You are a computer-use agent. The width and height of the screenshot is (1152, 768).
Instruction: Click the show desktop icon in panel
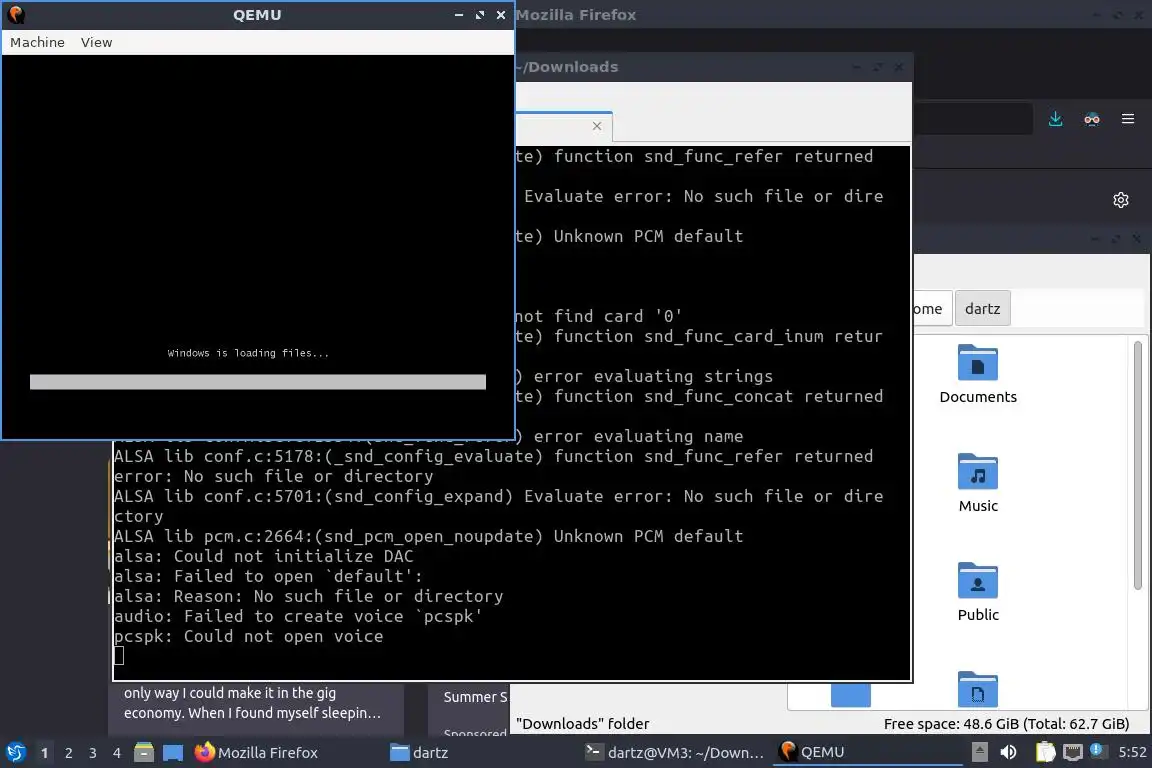click(173, 752)
